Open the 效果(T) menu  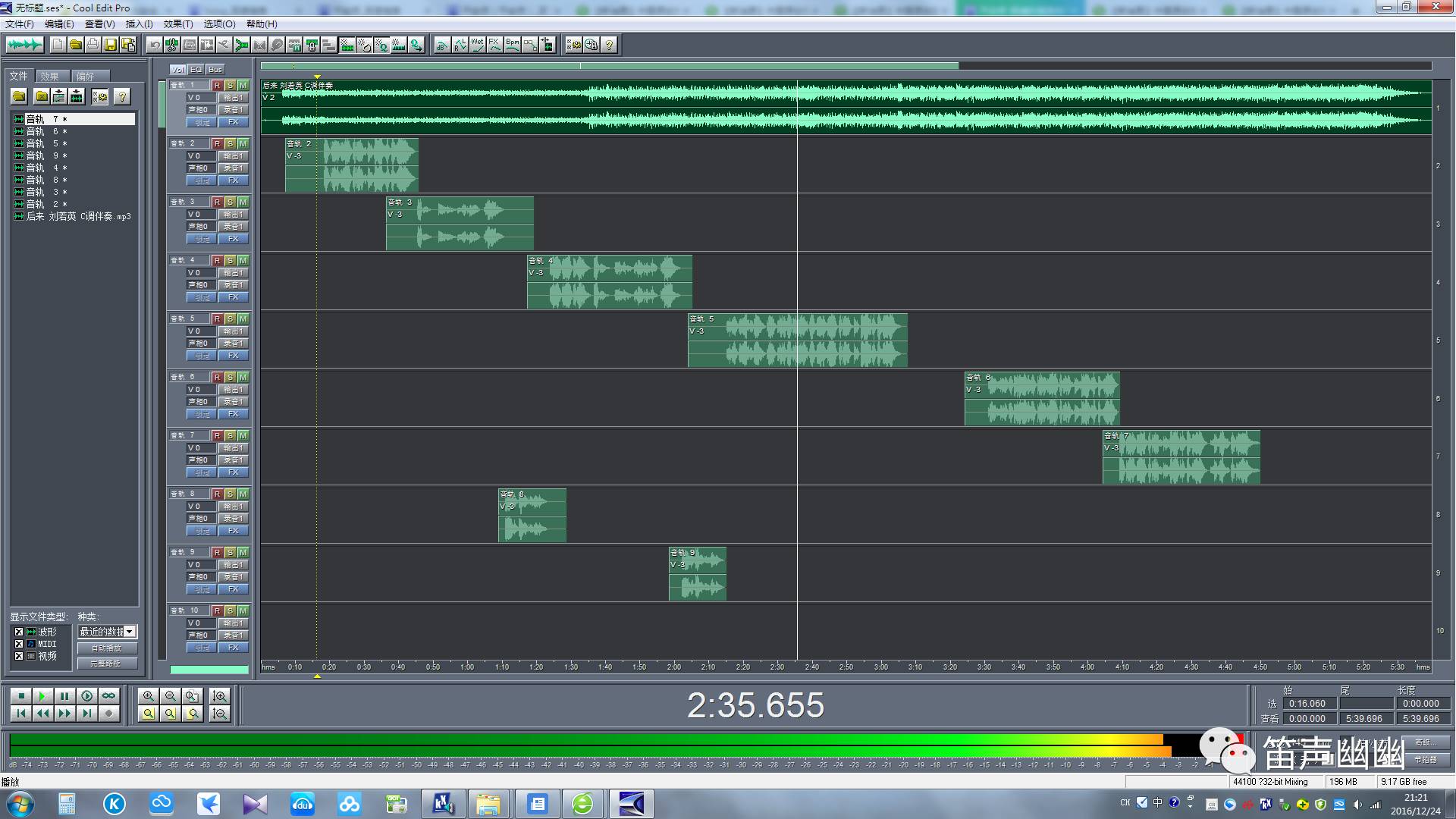pos(177,24)
